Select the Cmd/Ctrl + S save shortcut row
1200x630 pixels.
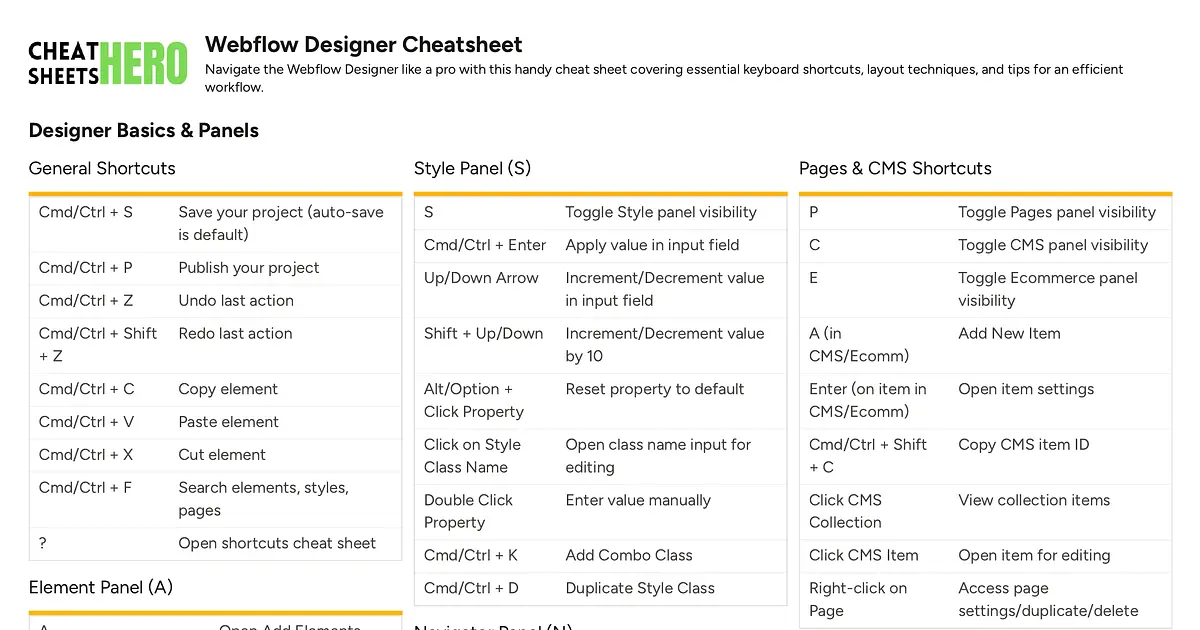[215, 222]
